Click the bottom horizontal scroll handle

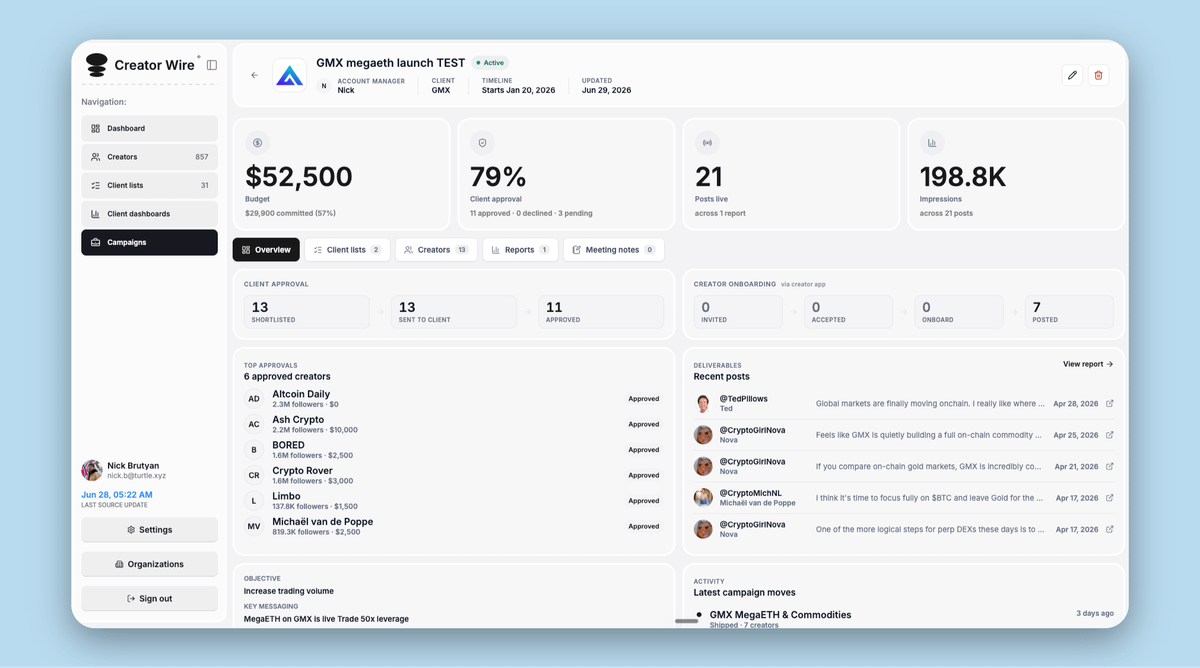pyautogui.click(x=686, y=621)
